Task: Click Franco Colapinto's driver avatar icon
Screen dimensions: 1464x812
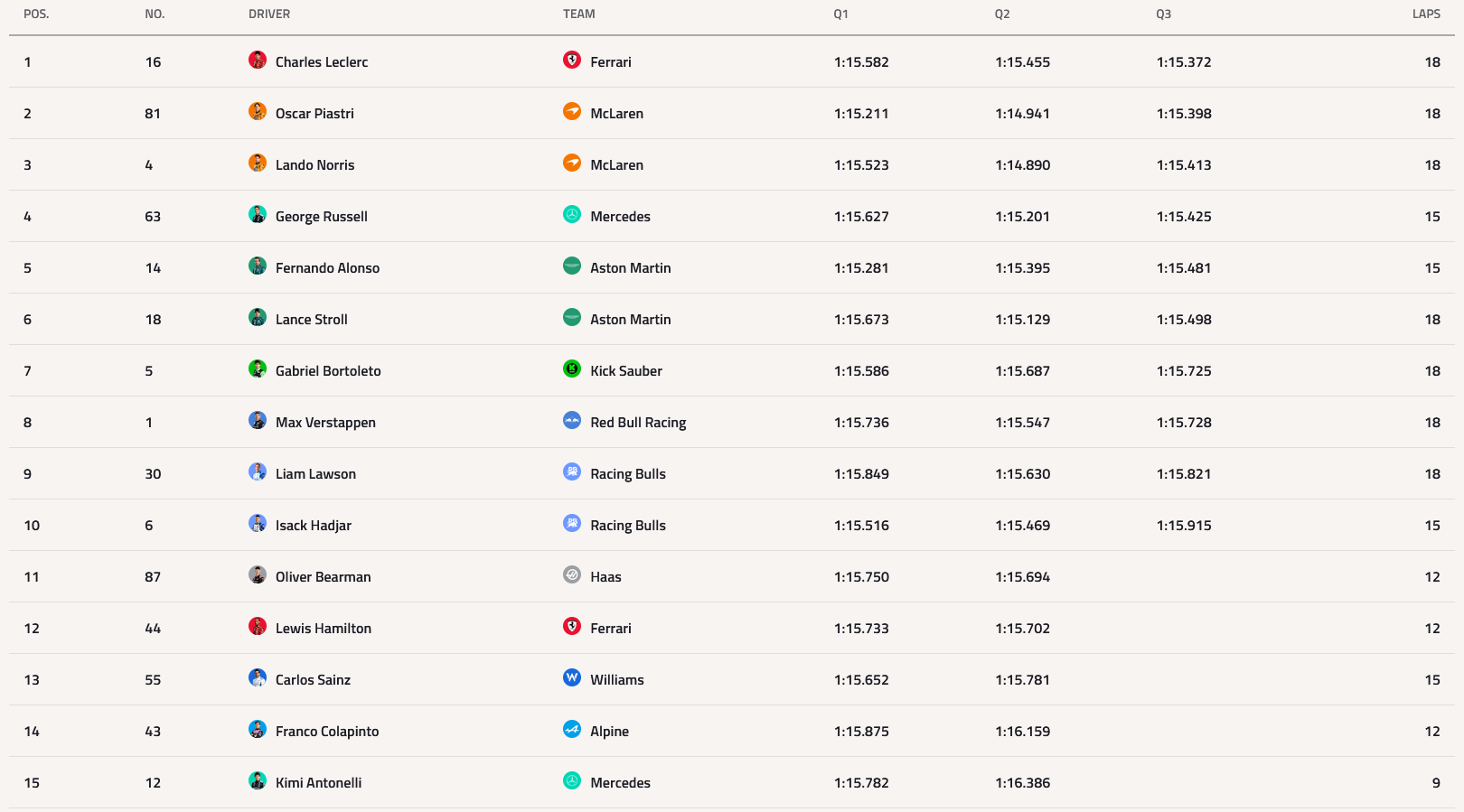Action: coord(258,729)
